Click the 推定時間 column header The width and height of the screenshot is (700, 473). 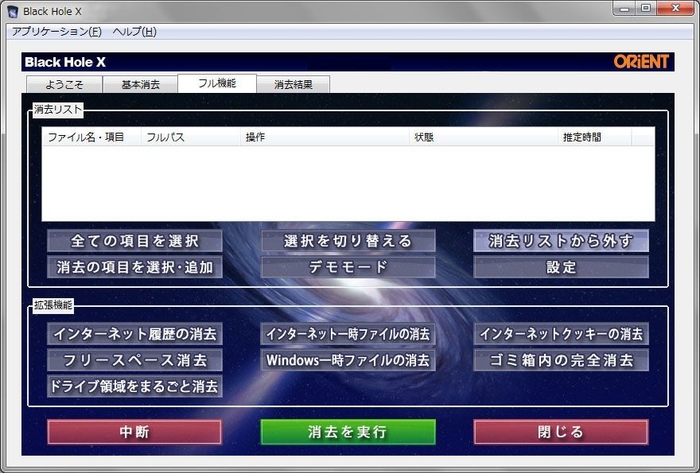pyautogui.click(x=595, y=137)
